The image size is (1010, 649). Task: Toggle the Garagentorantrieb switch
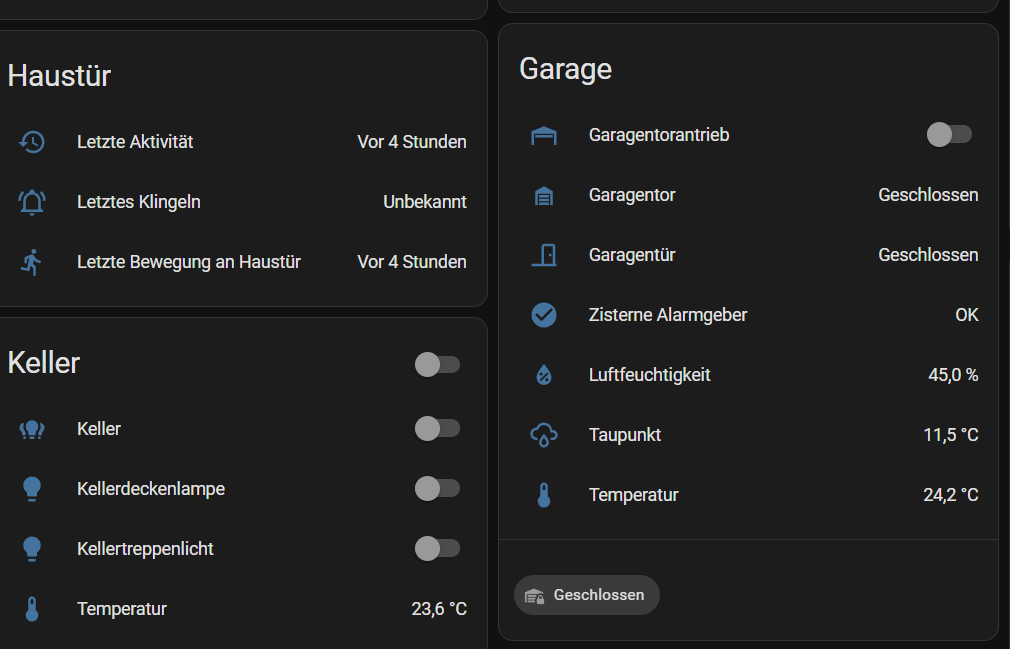point(948,135)
